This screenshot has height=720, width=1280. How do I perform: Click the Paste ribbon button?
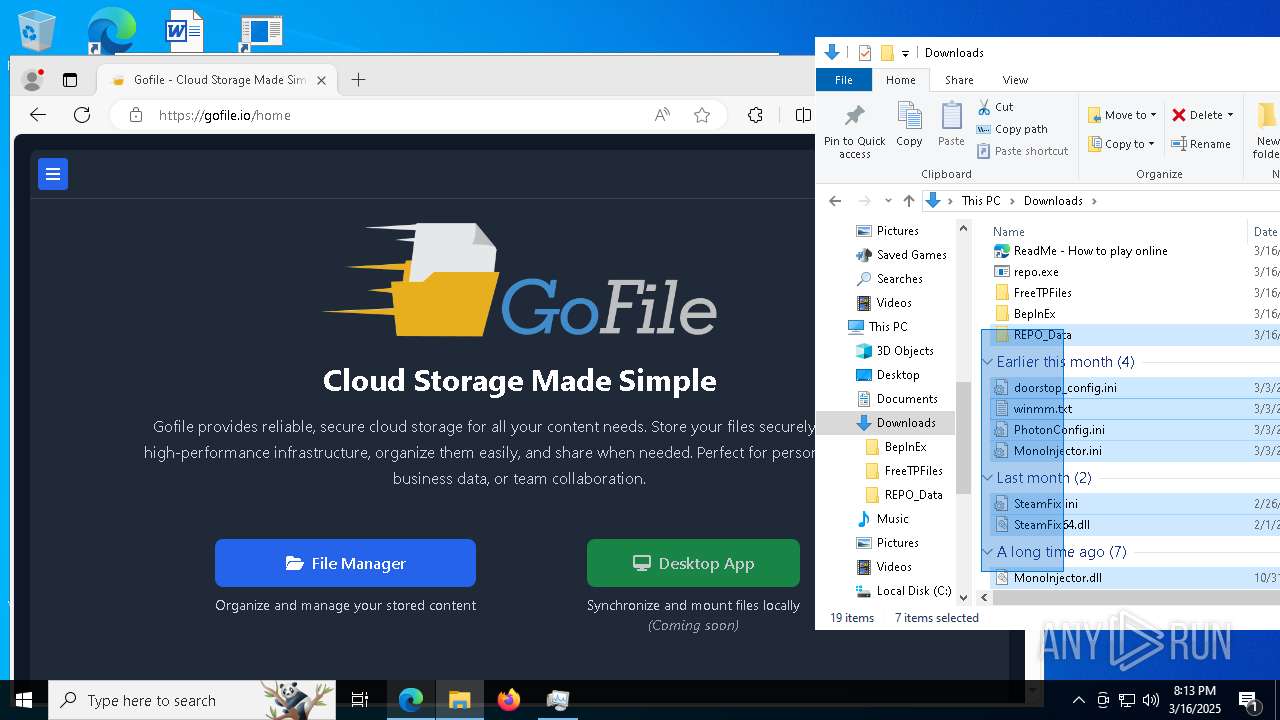point(951,124)
